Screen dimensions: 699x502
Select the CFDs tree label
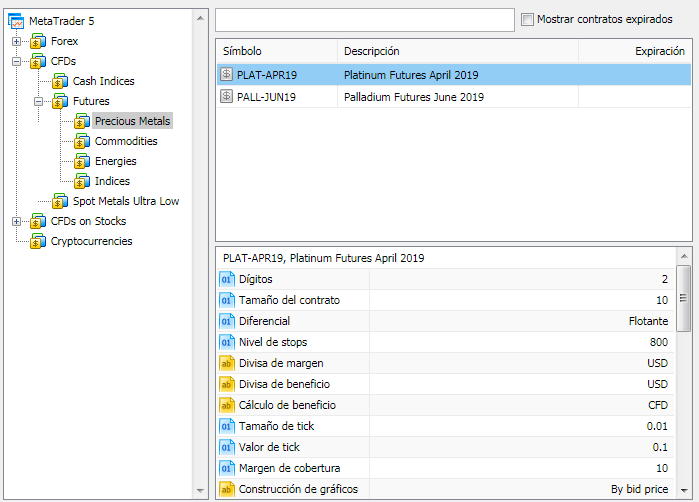click(x=63, y=61)
